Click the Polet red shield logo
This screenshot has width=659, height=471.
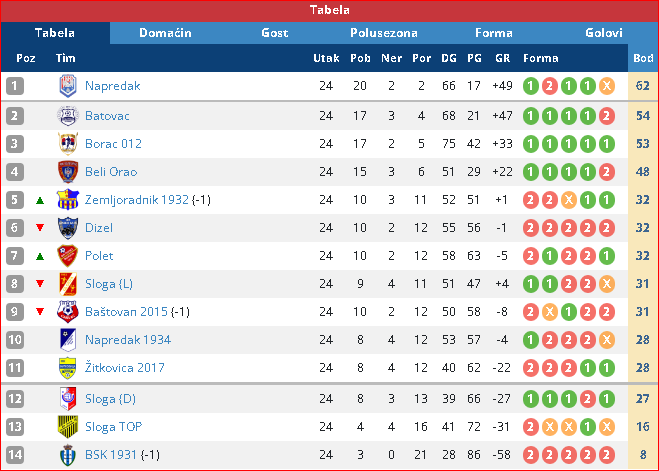[68, 255]
